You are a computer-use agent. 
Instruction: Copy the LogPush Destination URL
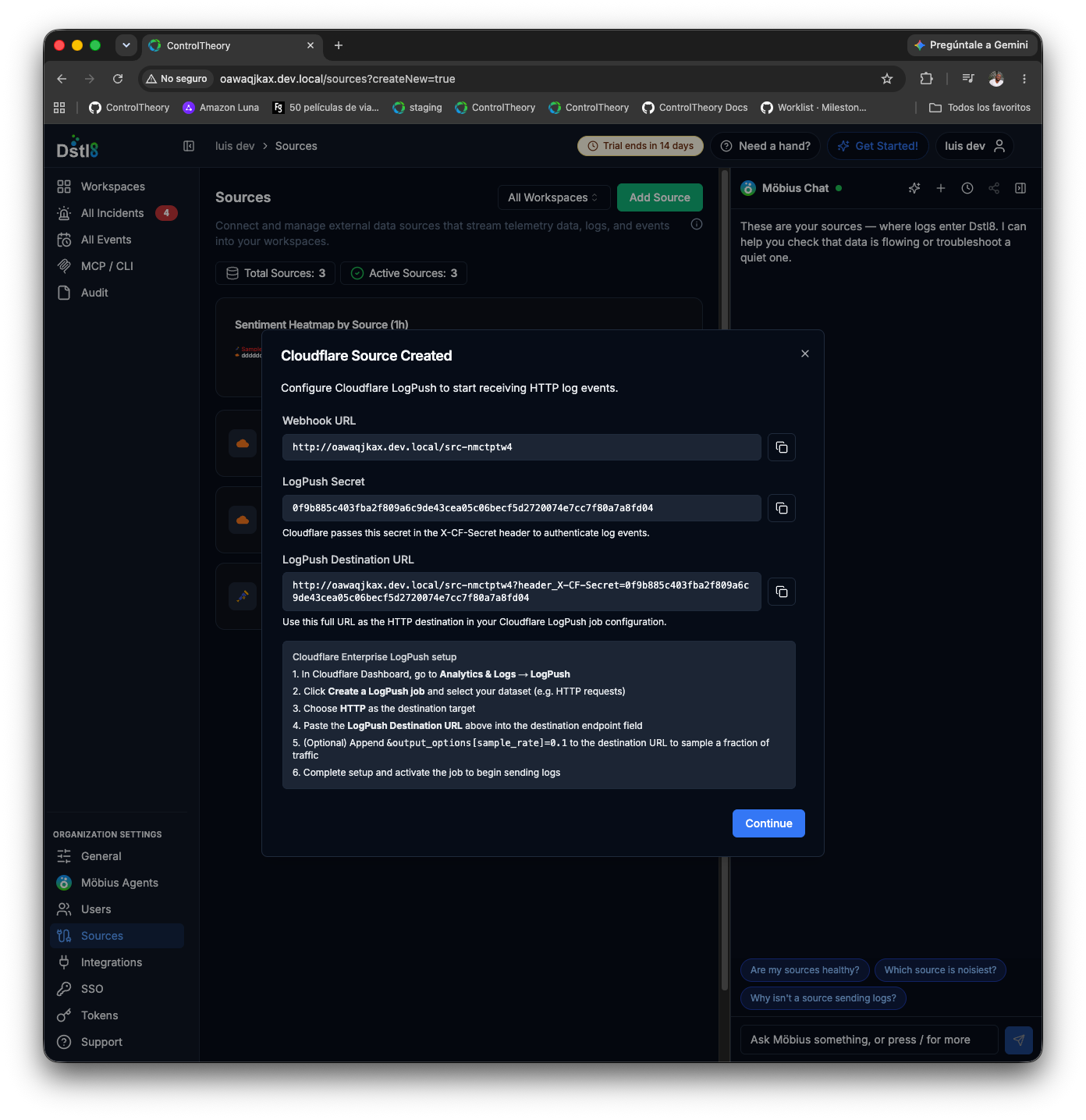click(x=781, y=592)
